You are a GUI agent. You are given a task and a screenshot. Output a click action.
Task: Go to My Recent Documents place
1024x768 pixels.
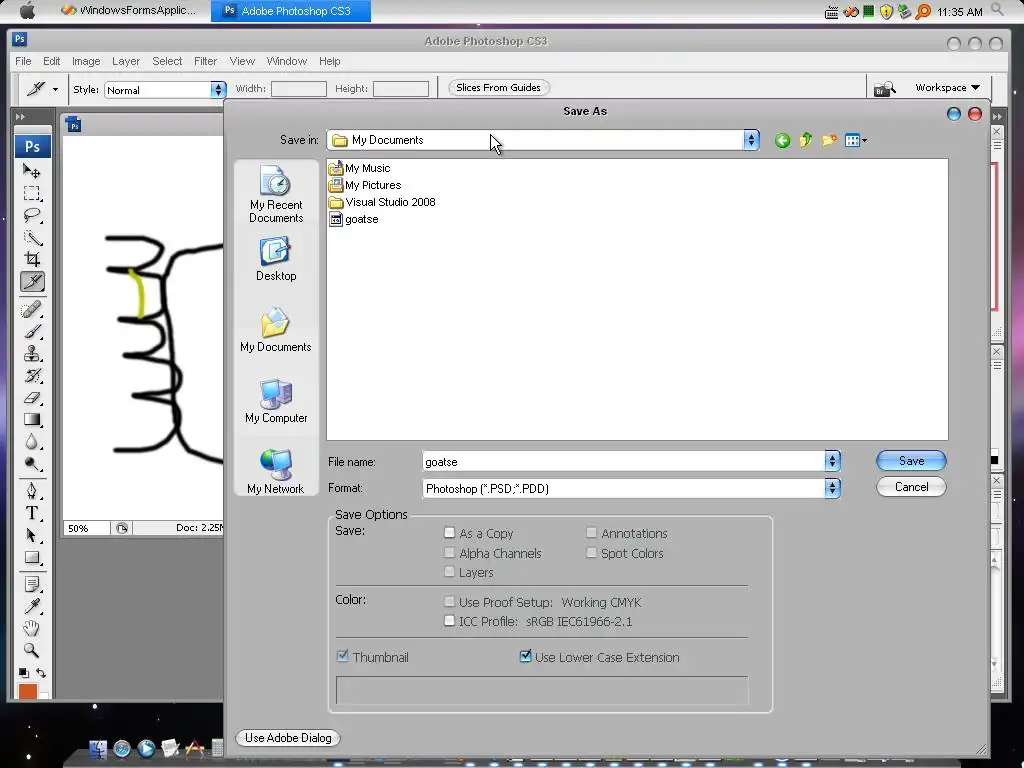pyautogui.click(x=276, y=195)
